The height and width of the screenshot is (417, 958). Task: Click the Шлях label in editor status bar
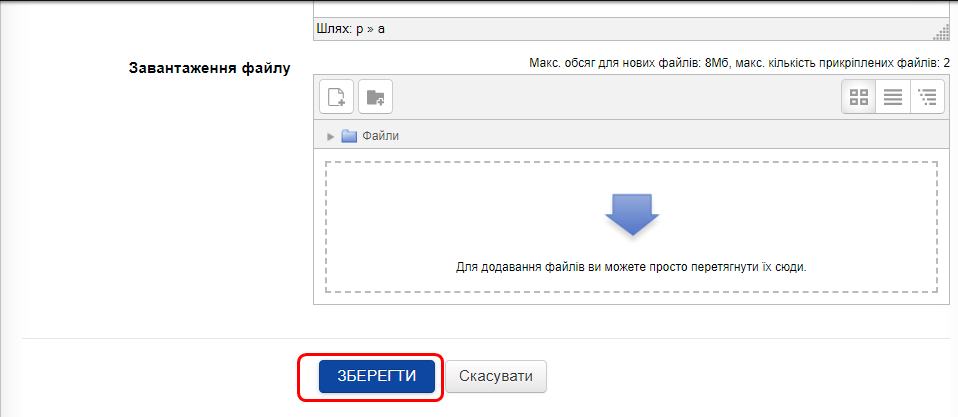tap(334, 29)
